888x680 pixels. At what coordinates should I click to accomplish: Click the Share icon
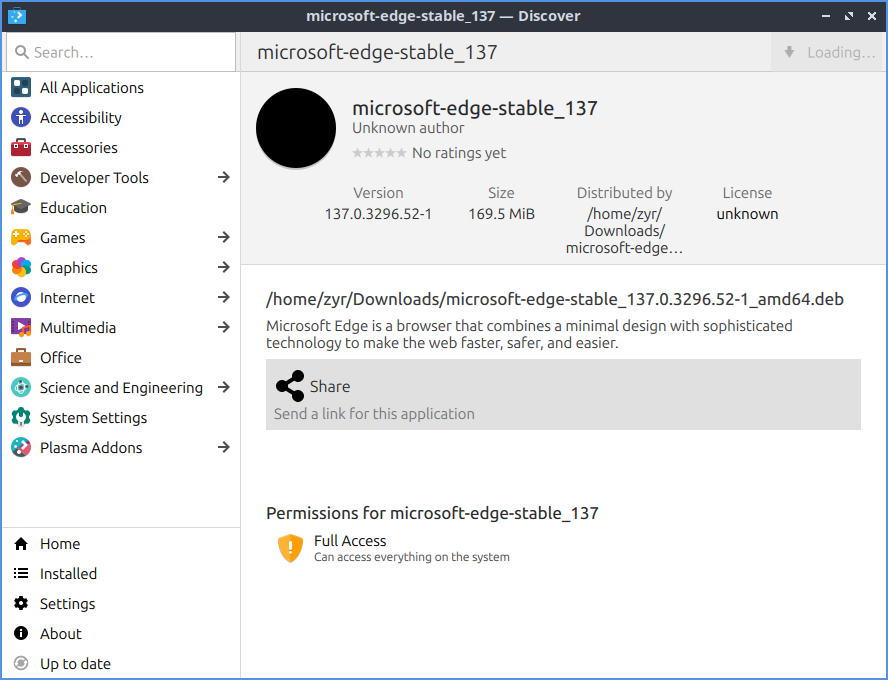[290, 386]
